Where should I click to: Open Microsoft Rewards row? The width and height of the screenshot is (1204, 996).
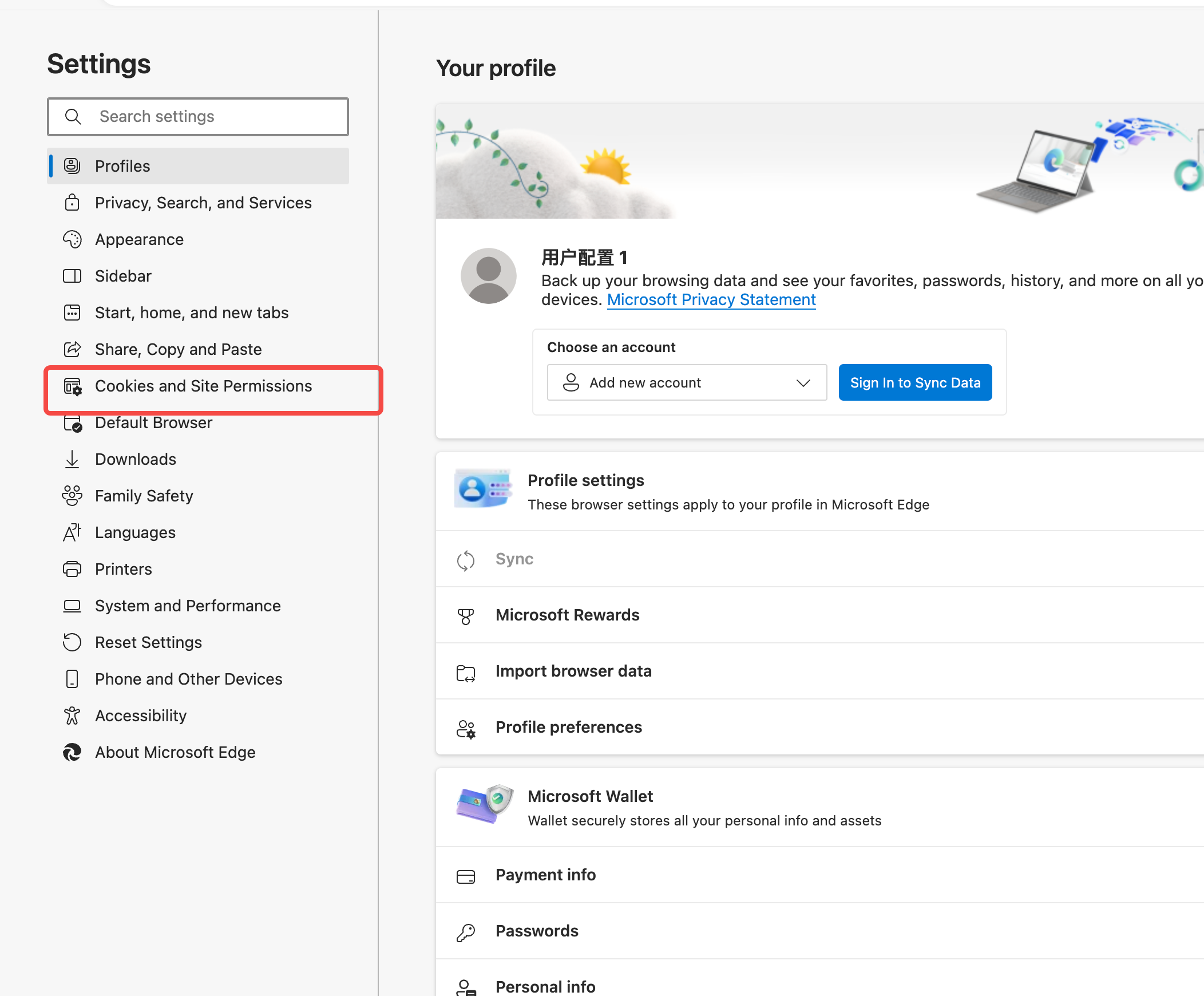[567, 615]
